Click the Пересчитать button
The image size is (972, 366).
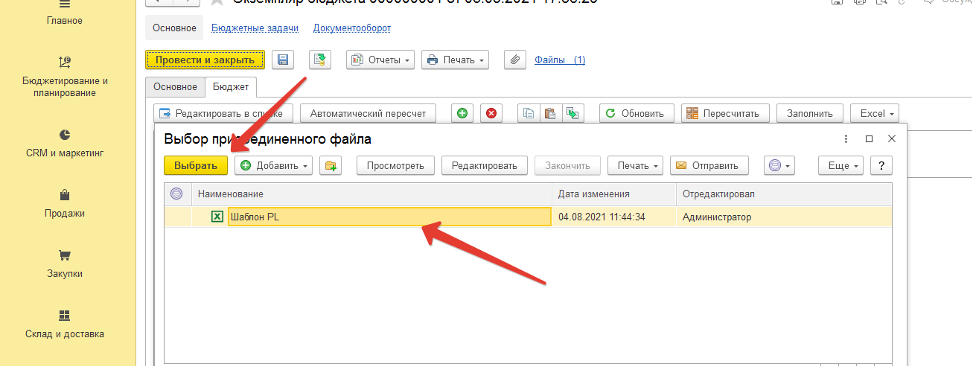pyautogui.click(x=725, y=114)
